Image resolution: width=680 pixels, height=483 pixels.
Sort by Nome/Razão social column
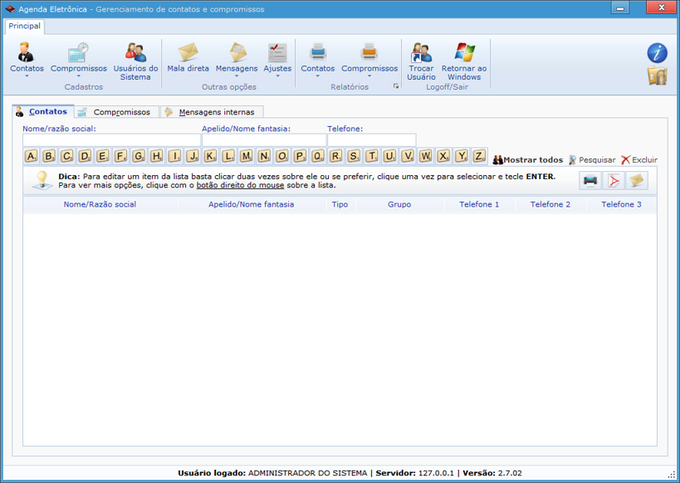click(x=100, y=205)
